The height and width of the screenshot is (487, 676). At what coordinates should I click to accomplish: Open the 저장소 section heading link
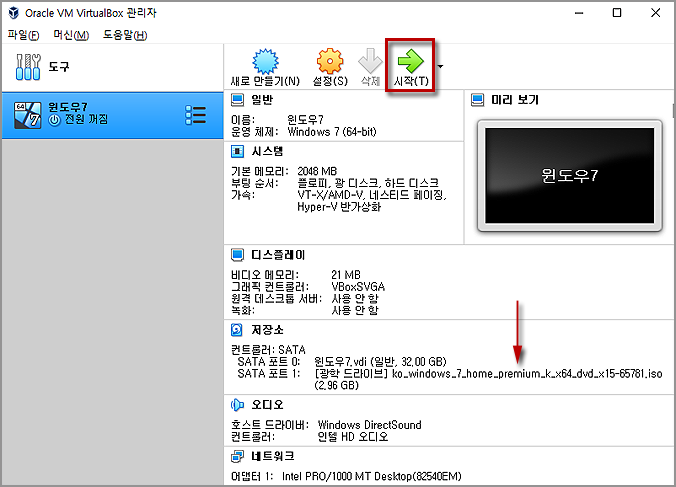267,330
